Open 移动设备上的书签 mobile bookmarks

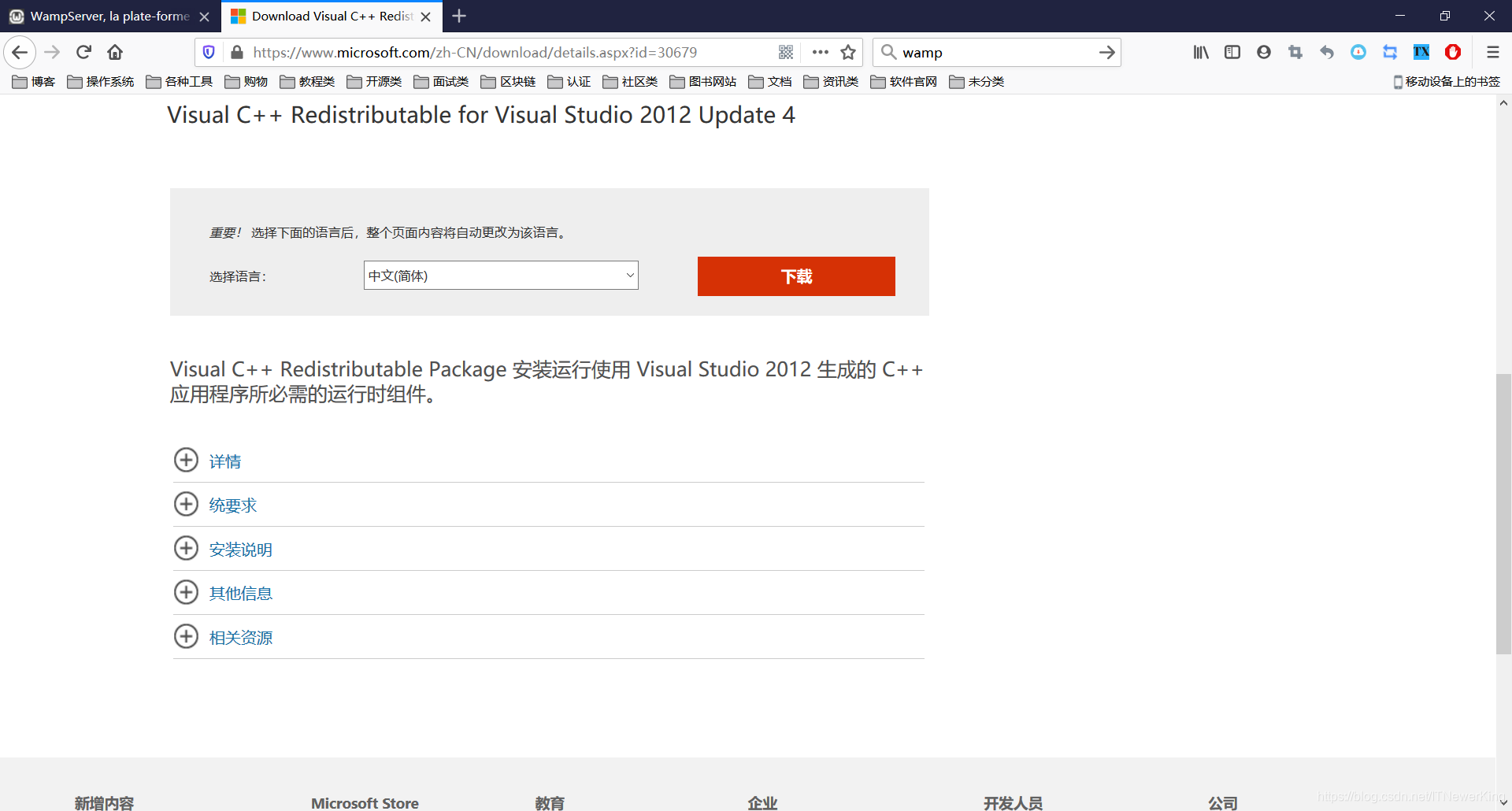1447,82
